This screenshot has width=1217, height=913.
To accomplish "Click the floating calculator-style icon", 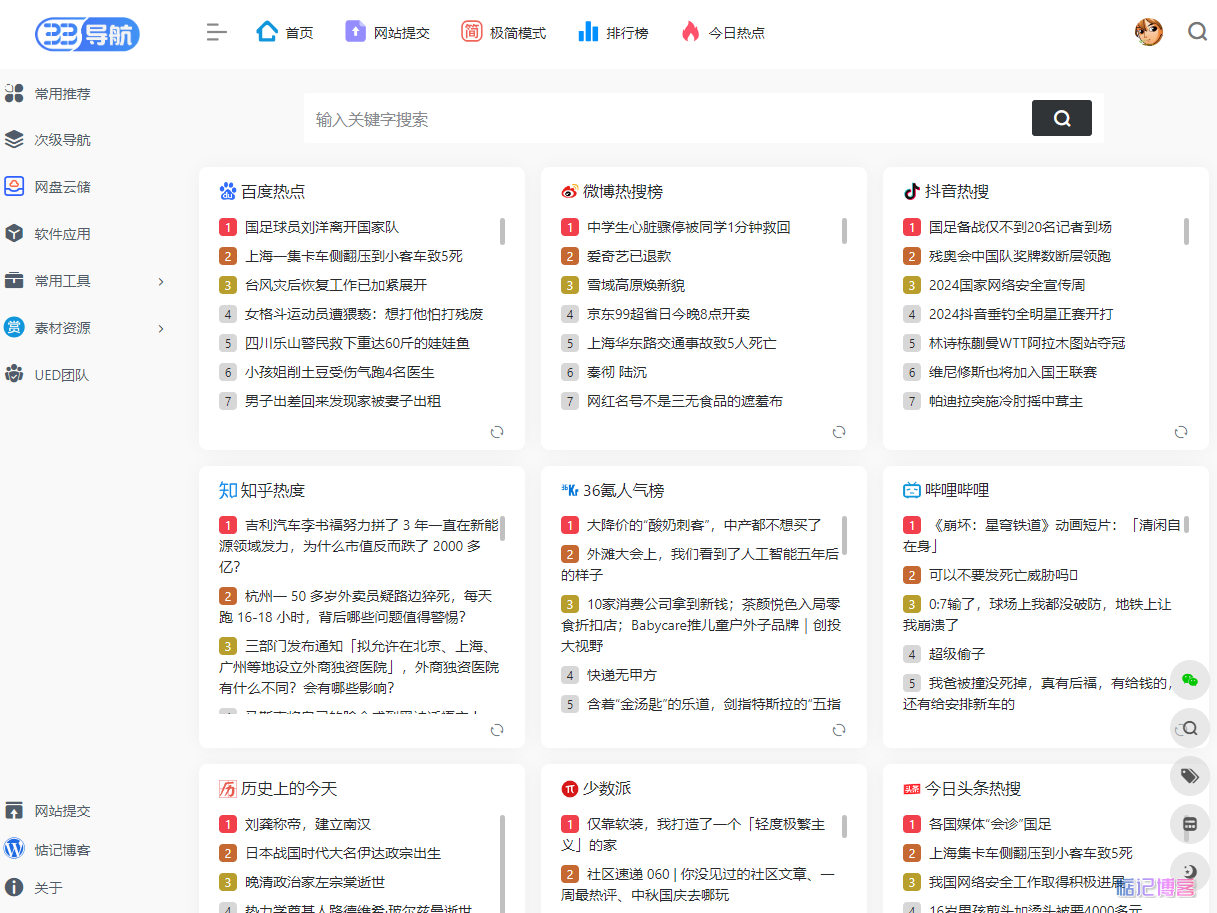I will [1189, 824].
